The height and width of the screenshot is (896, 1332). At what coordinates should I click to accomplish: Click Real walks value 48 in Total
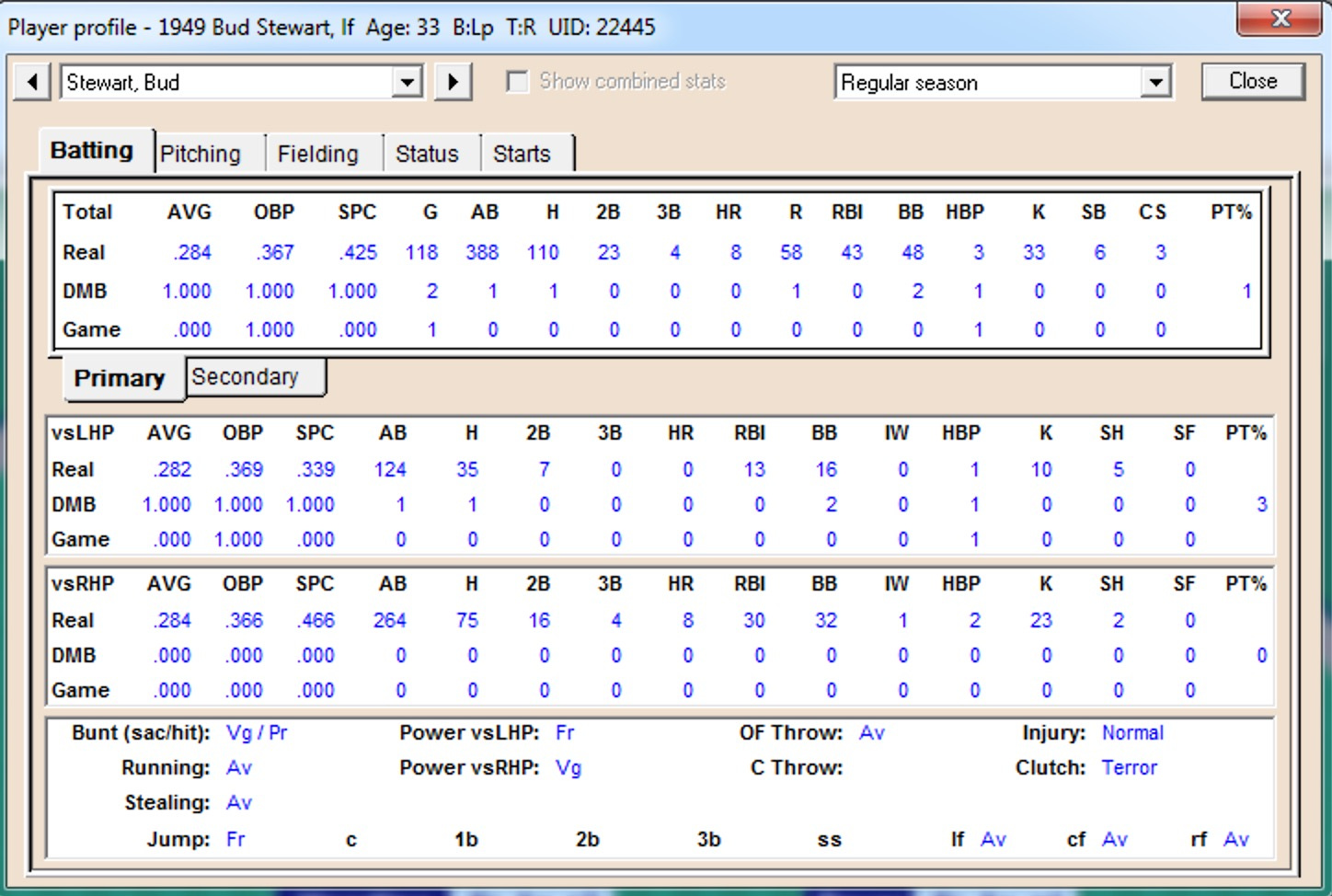tap(913, 252)
